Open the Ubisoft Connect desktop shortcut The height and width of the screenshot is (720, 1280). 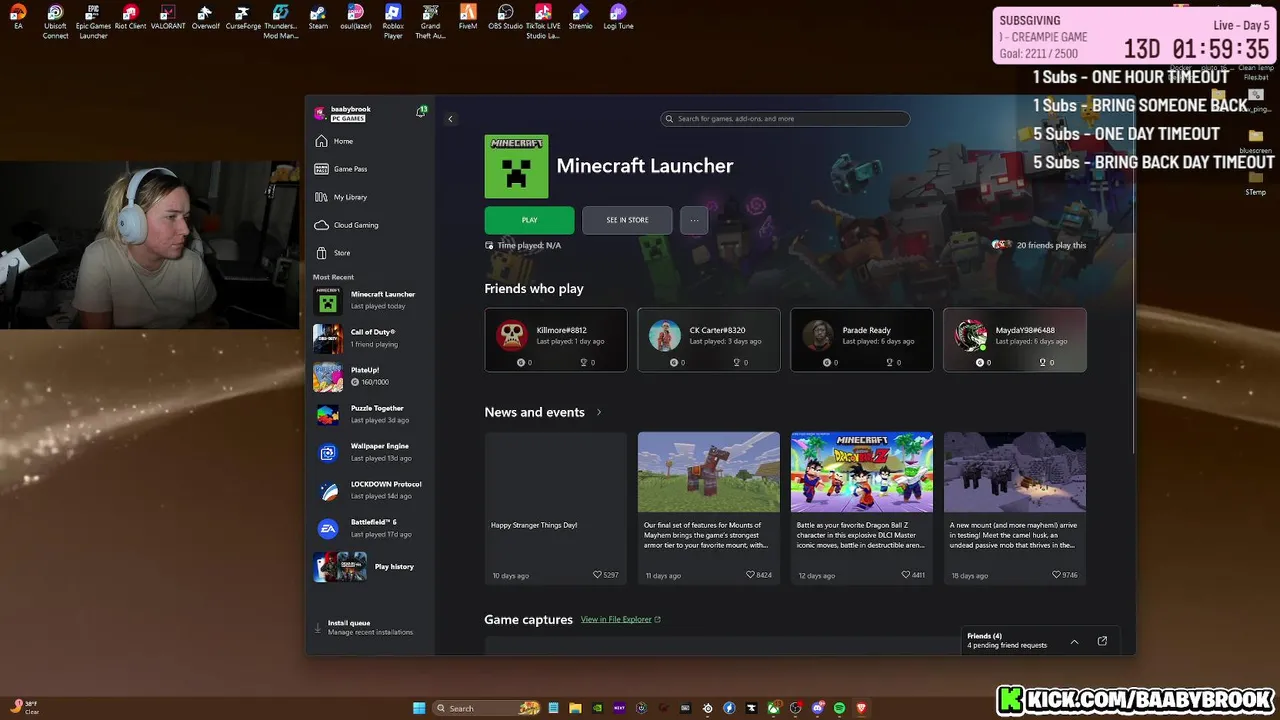(55, 22)
